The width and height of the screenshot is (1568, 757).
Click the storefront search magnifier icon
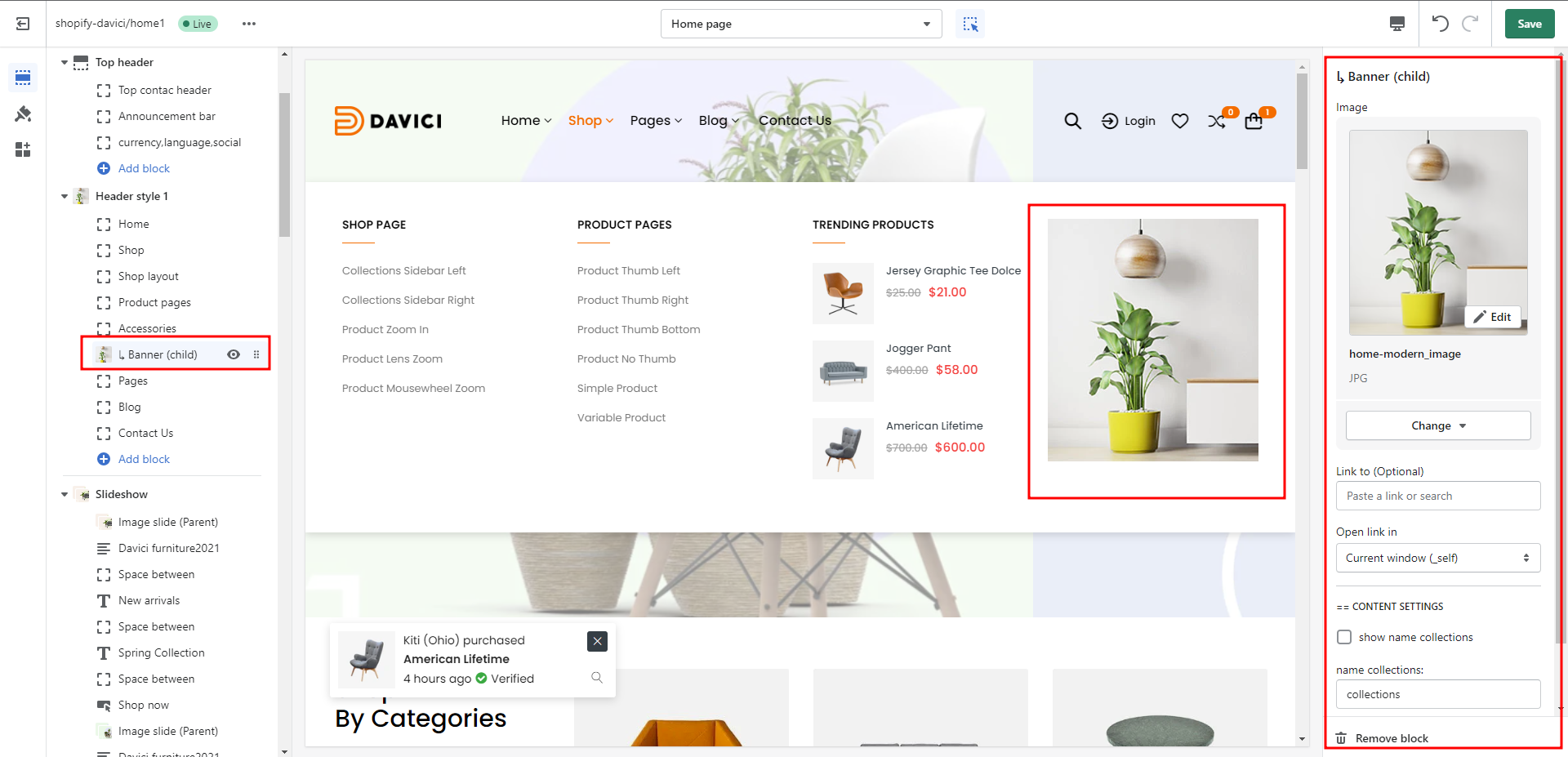pos(1072,121)
